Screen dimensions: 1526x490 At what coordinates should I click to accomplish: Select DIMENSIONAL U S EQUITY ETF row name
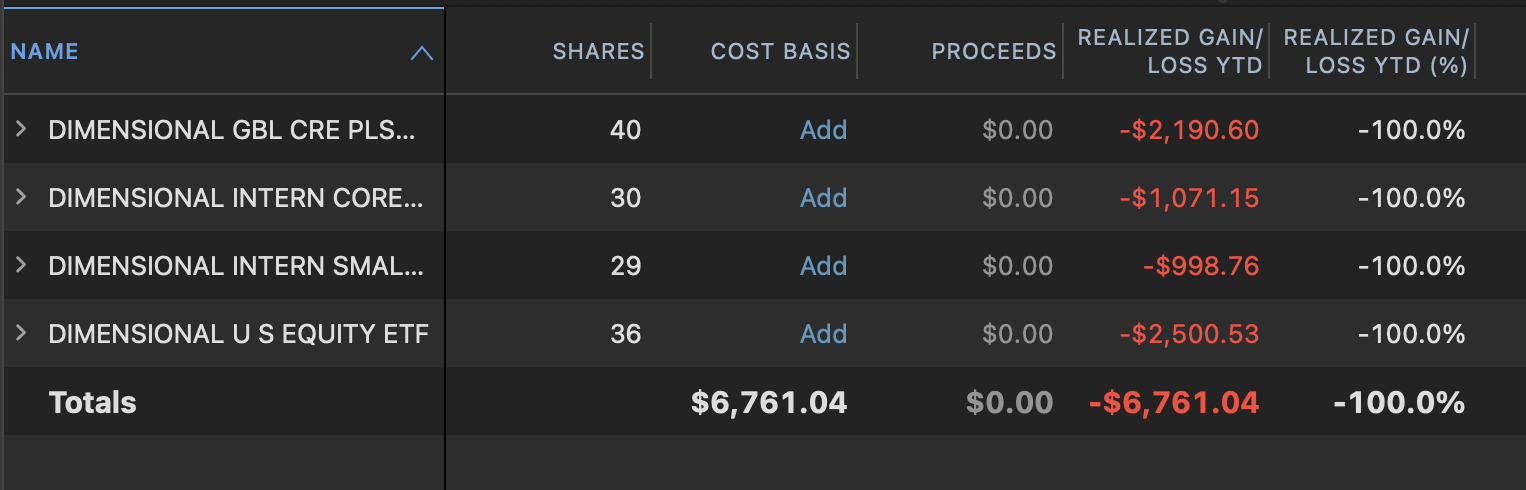238,334
